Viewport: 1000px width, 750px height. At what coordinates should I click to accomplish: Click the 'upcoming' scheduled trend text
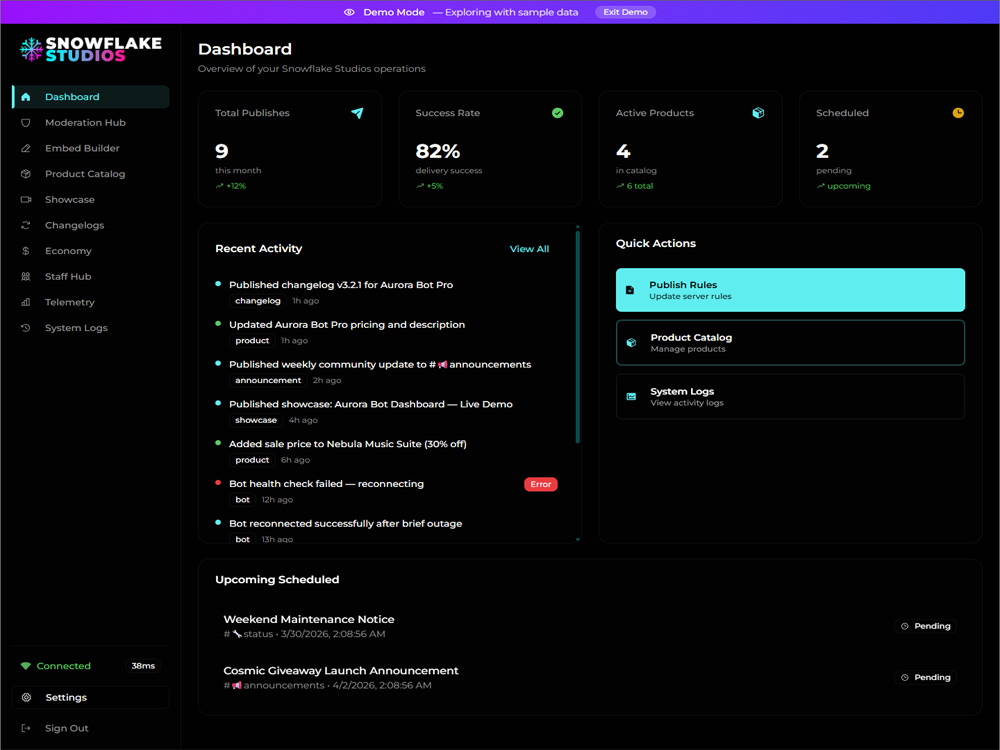pyautogui.click(x=848, y=186)
